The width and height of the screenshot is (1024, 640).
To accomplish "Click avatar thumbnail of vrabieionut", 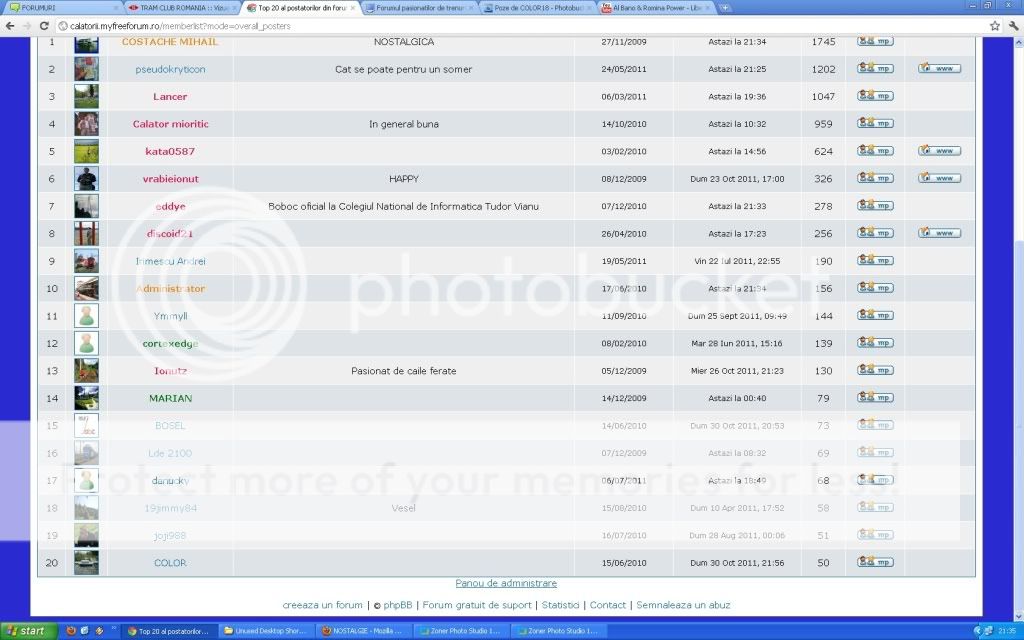I will click(86, 178).
